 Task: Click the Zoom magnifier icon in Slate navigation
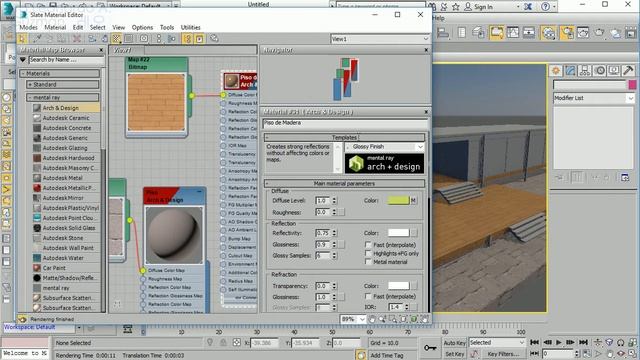[x=382, y=319]
